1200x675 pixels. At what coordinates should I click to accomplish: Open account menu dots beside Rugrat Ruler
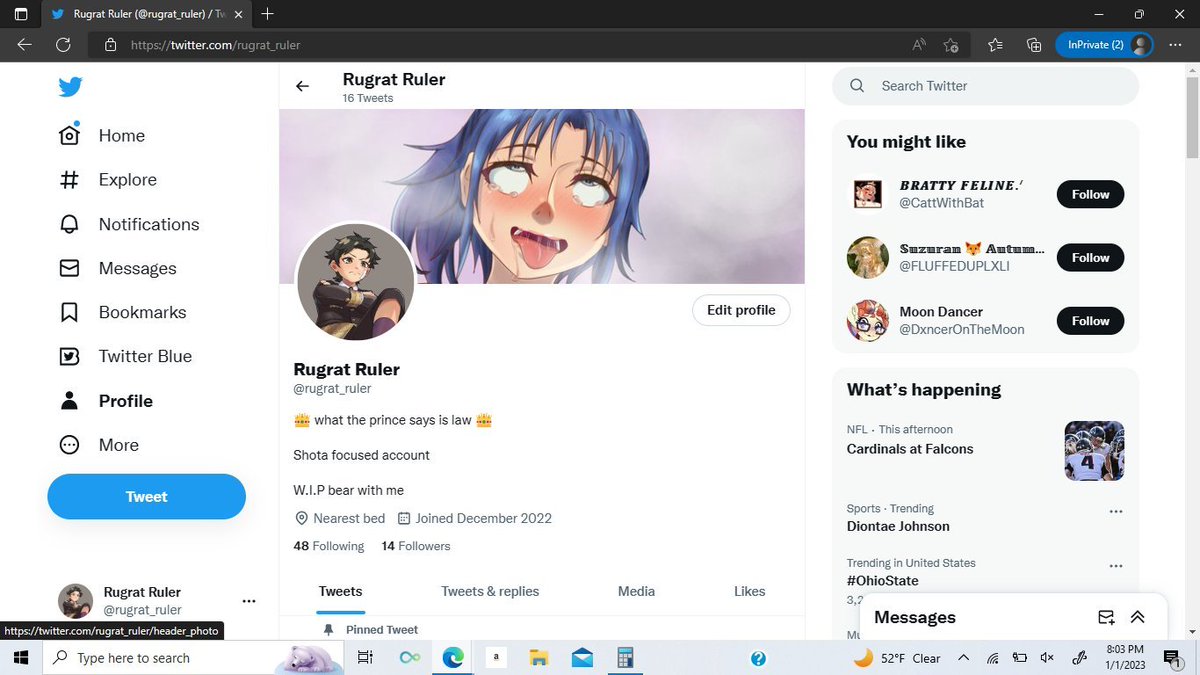tap(249, 601)
